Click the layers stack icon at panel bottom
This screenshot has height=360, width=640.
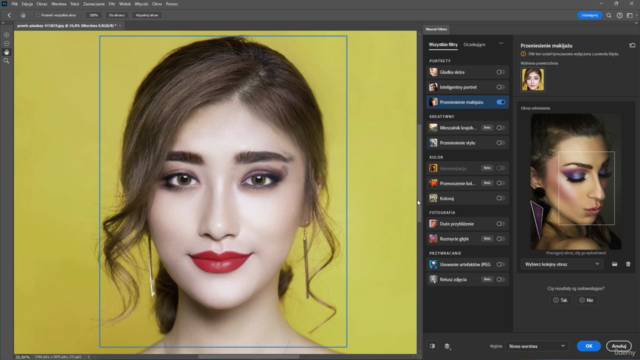447,346
